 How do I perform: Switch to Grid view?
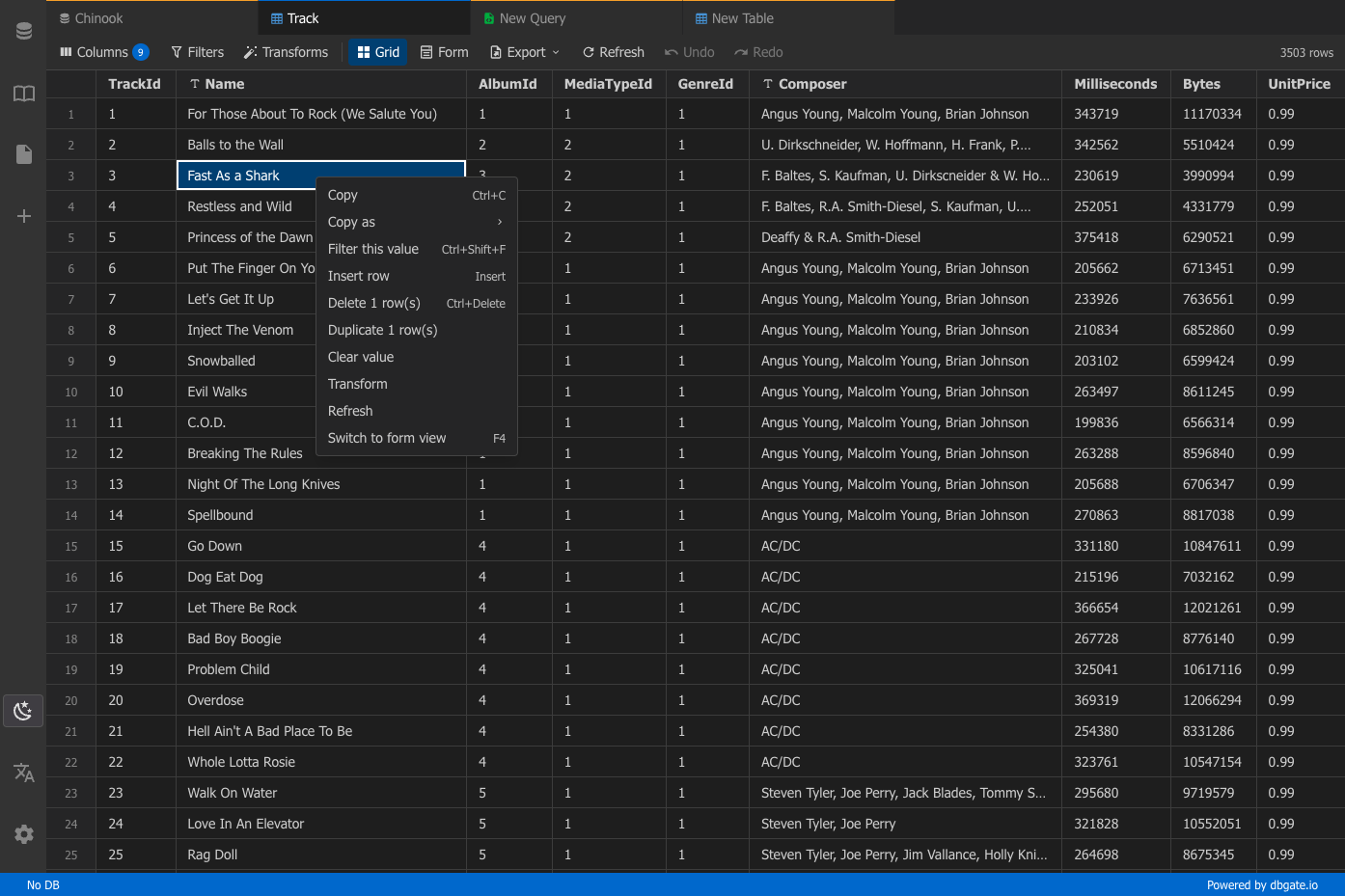point(378,52)
